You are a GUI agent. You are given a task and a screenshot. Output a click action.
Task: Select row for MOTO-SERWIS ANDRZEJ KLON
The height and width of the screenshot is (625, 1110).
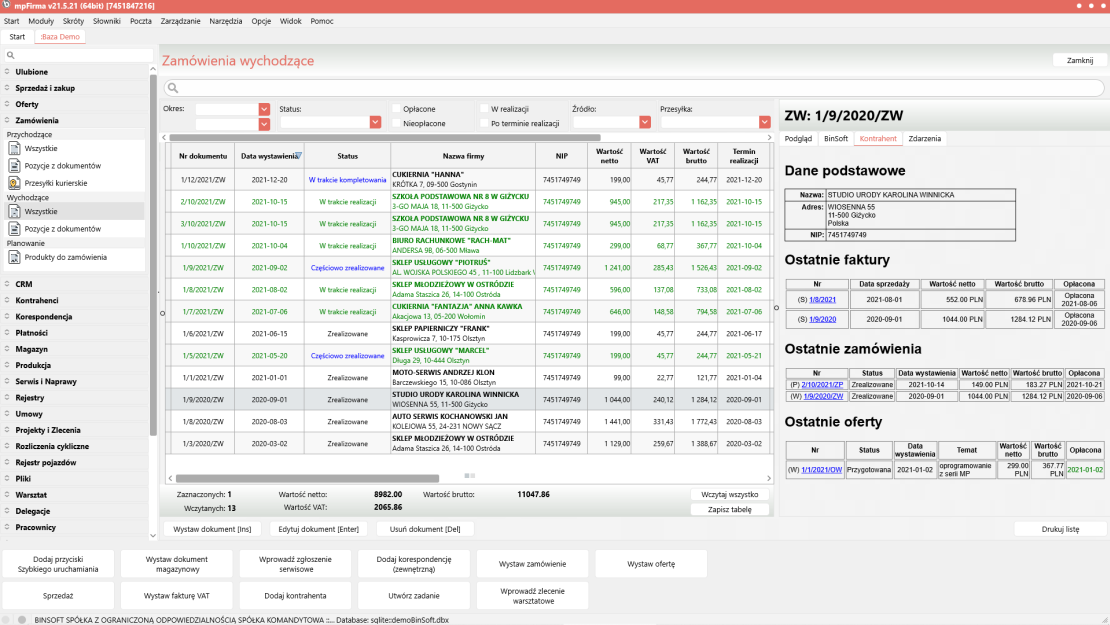point(469,377)
